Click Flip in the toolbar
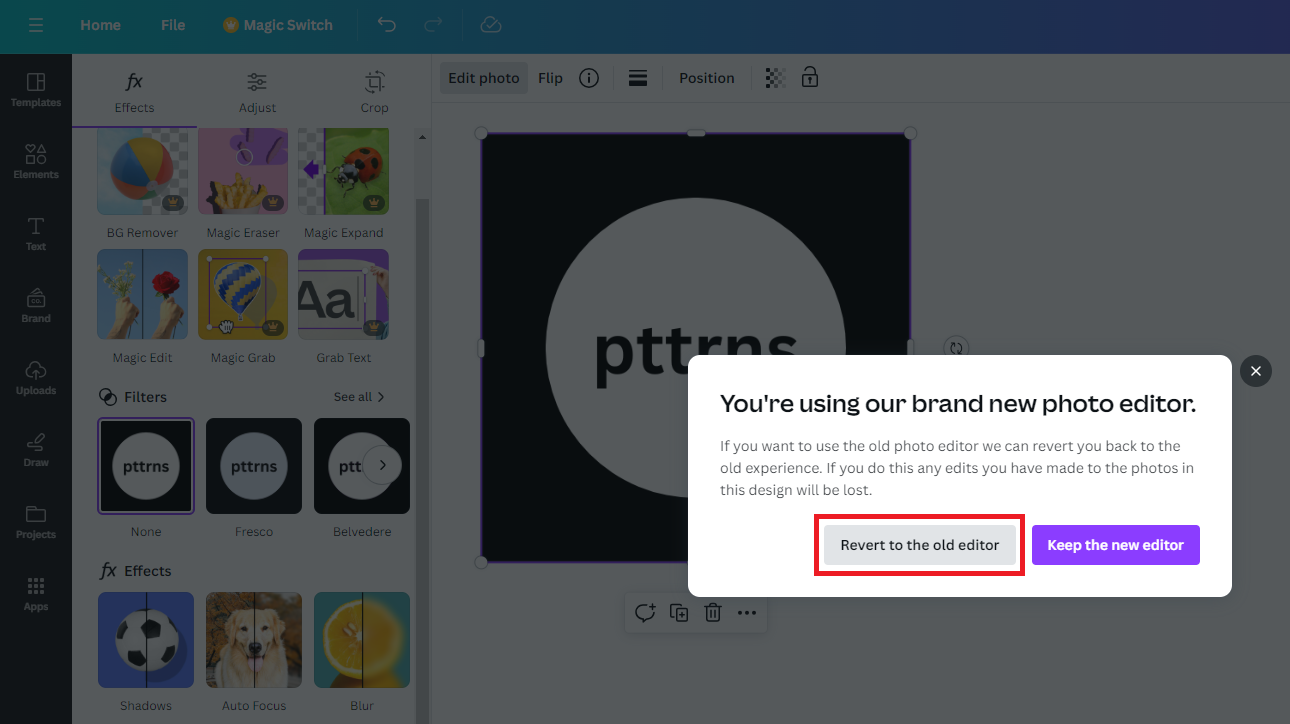 551,78
